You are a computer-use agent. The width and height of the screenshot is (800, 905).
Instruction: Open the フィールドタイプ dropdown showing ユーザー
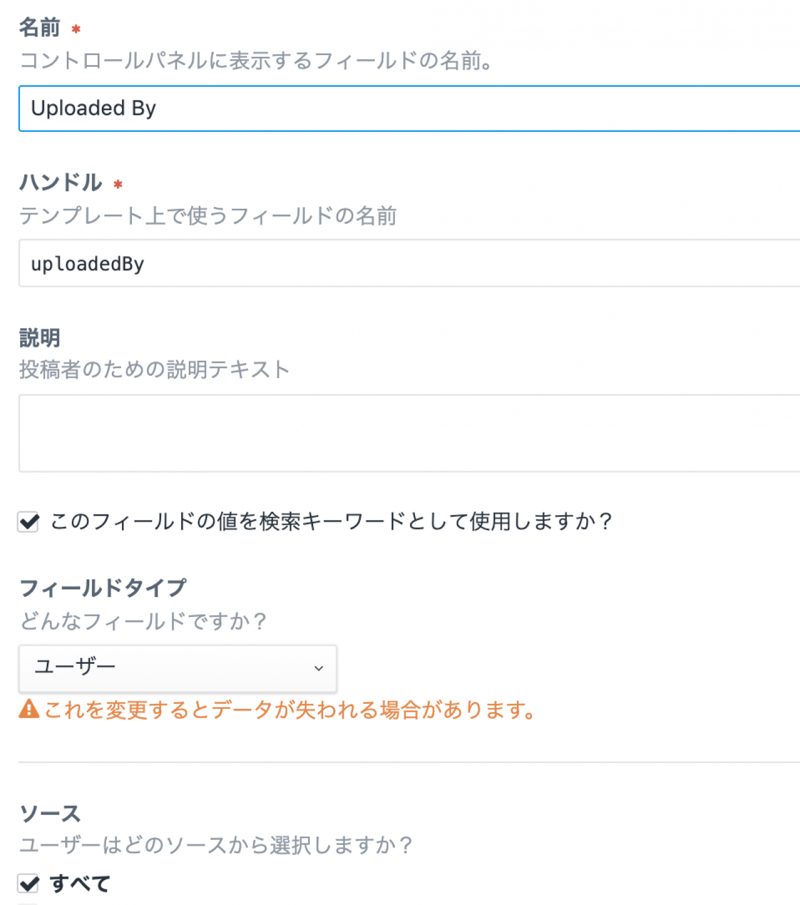177,667
